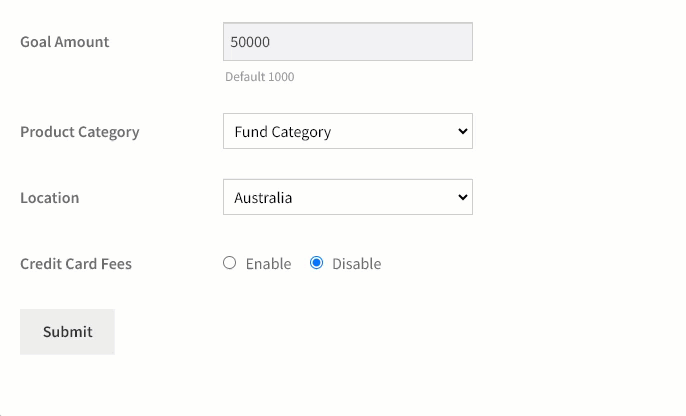Click the Submit button text
The height and width of the screenshot is (416, 686).
pyautogui.click(x=67, y=332)
